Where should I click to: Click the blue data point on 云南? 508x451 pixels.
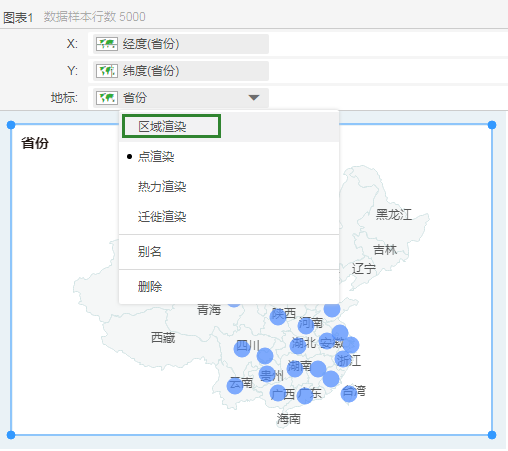click(x=235, y=386)
